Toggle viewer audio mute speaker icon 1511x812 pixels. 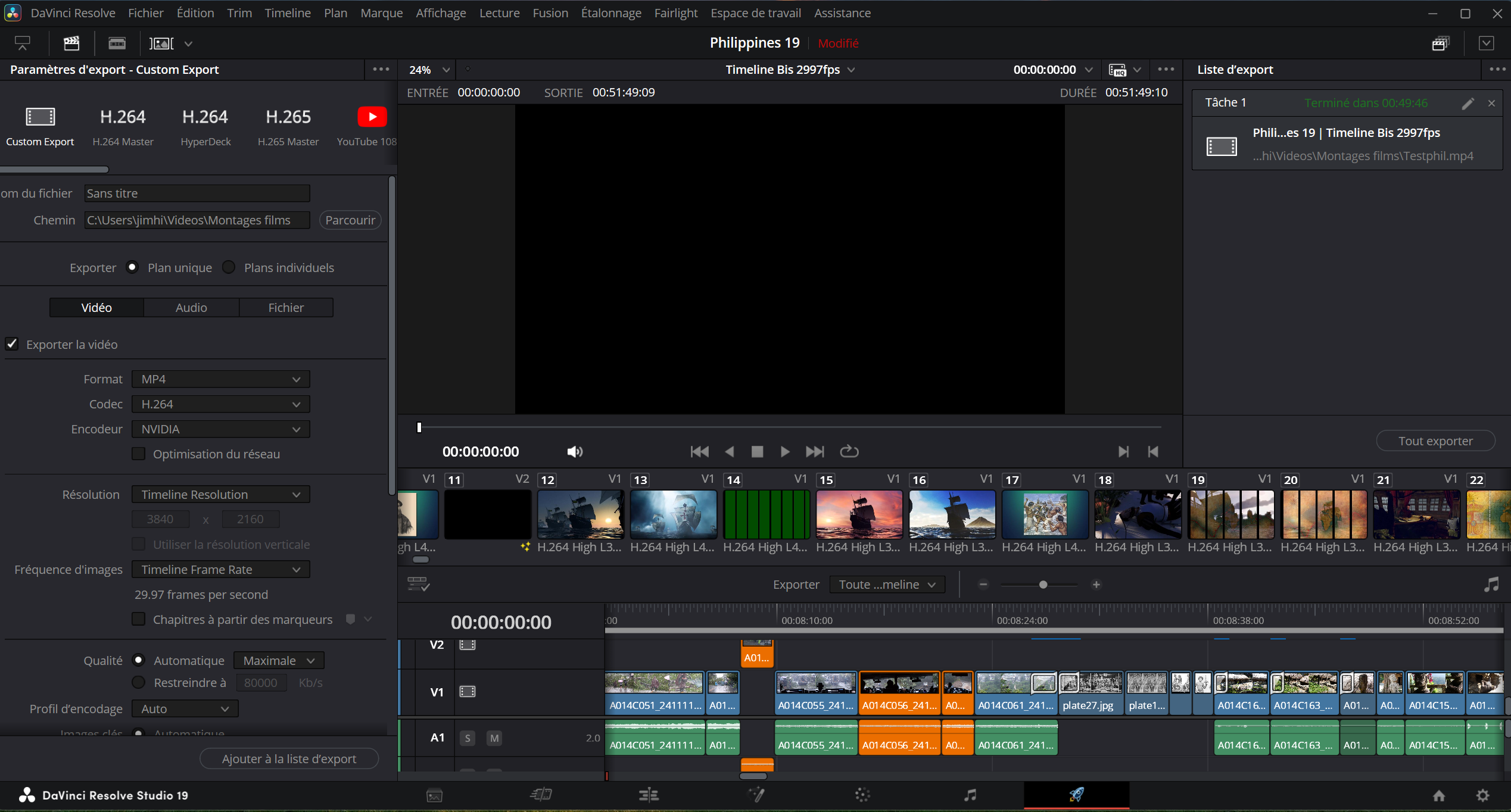pos(574,452)
